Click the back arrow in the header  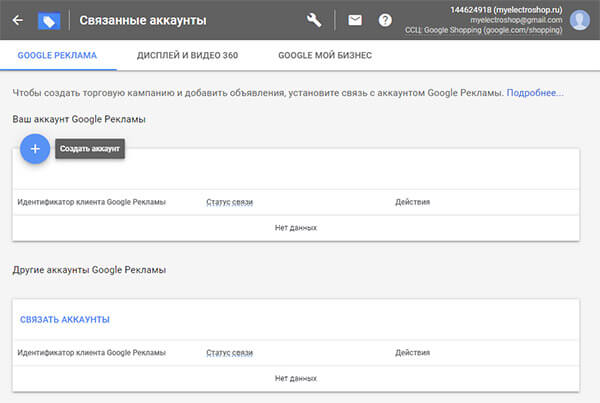click(17, 20)
